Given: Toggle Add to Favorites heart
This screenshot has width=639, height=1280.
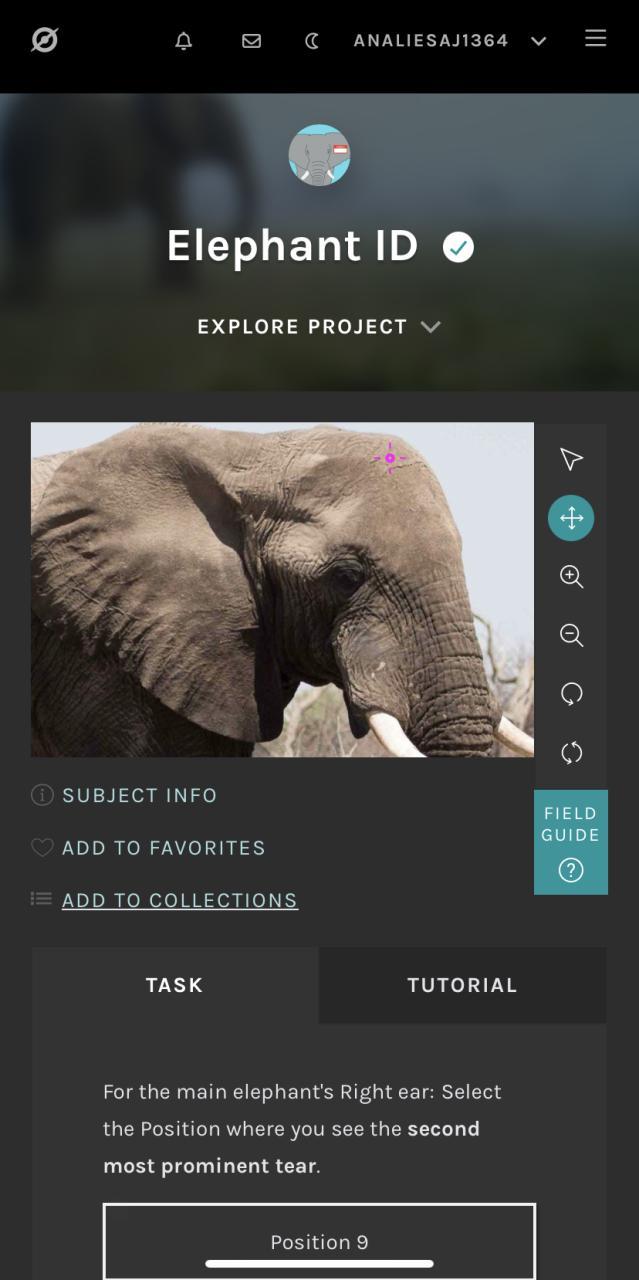Looking at the screenshot, I should tap(148, 848).
